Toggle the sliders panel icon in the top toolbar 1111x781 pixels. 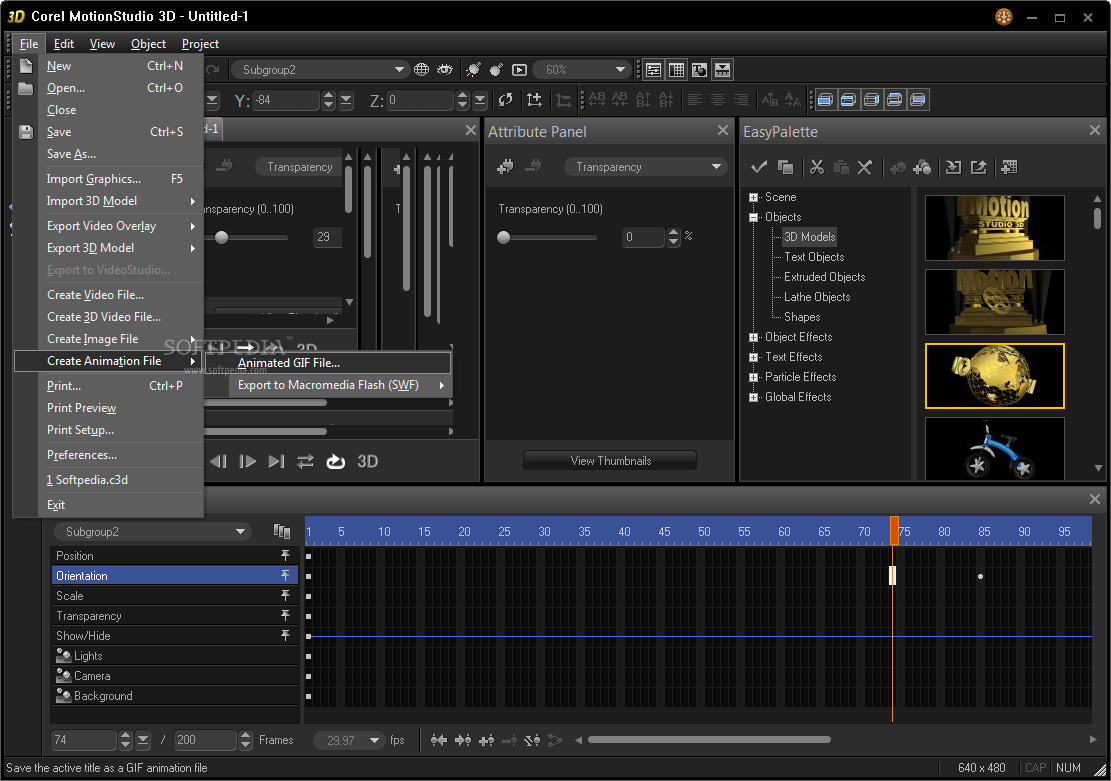[653, 69]
